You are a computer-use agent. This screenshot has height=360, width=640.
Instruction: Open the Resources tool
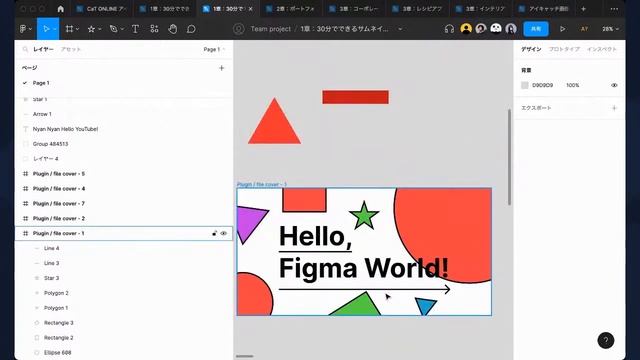(154, 29)
